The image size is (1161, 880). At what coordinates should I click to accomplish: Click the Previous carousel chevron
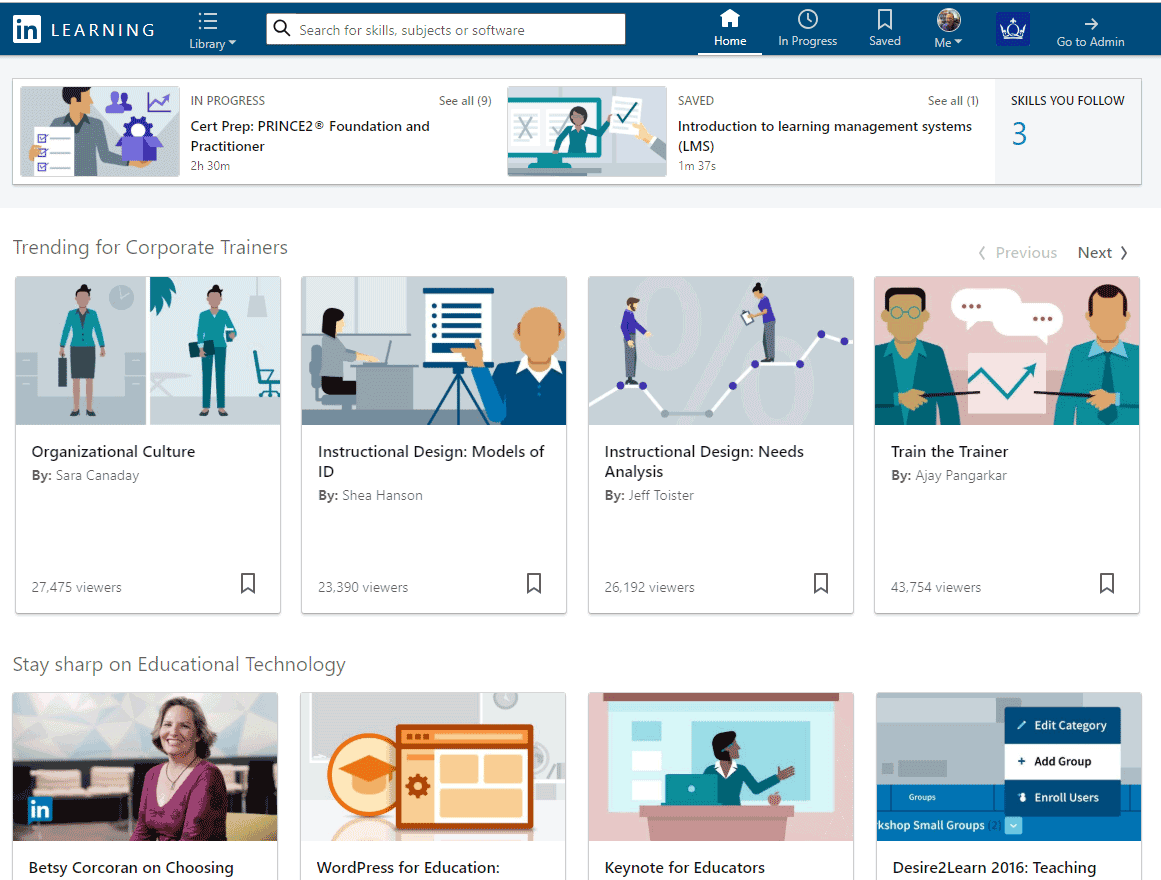tap(981, 253)
